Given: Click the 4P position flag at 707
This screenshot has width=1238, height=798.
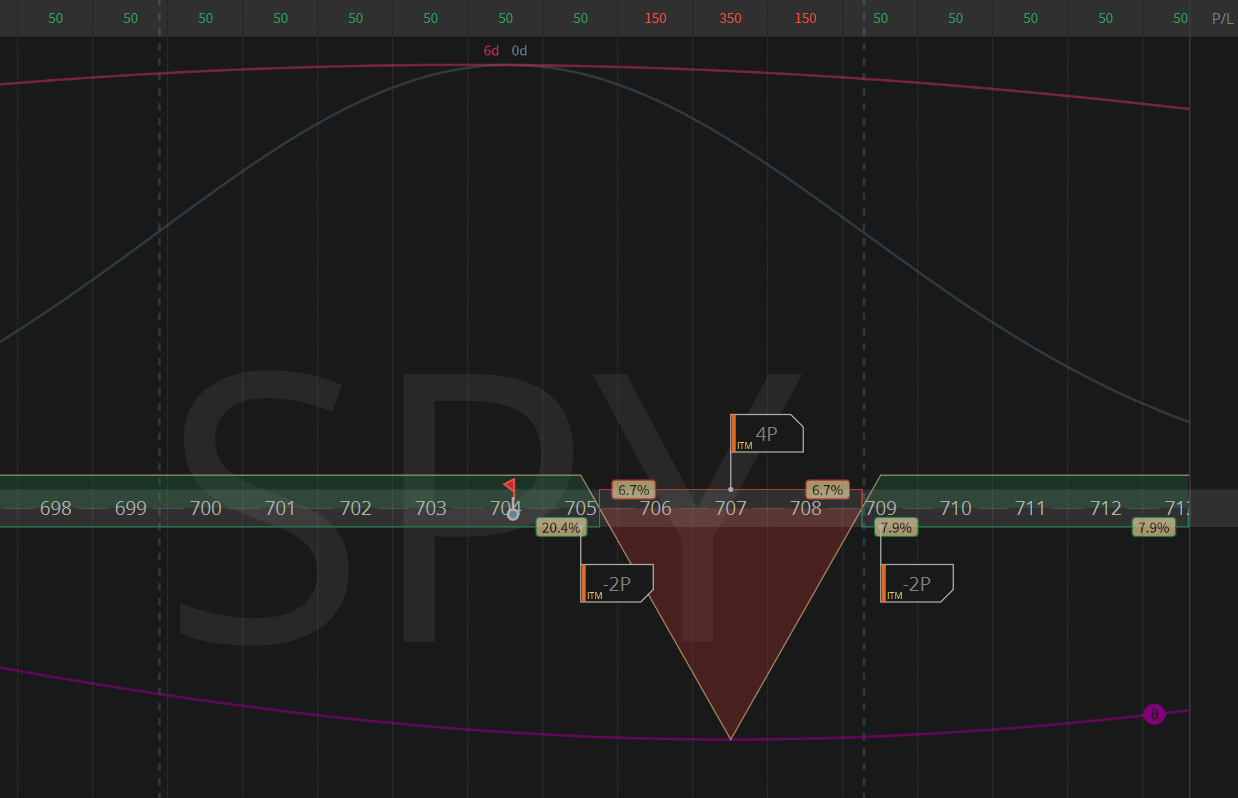Looking at the screenshot, I should [766, 433].
